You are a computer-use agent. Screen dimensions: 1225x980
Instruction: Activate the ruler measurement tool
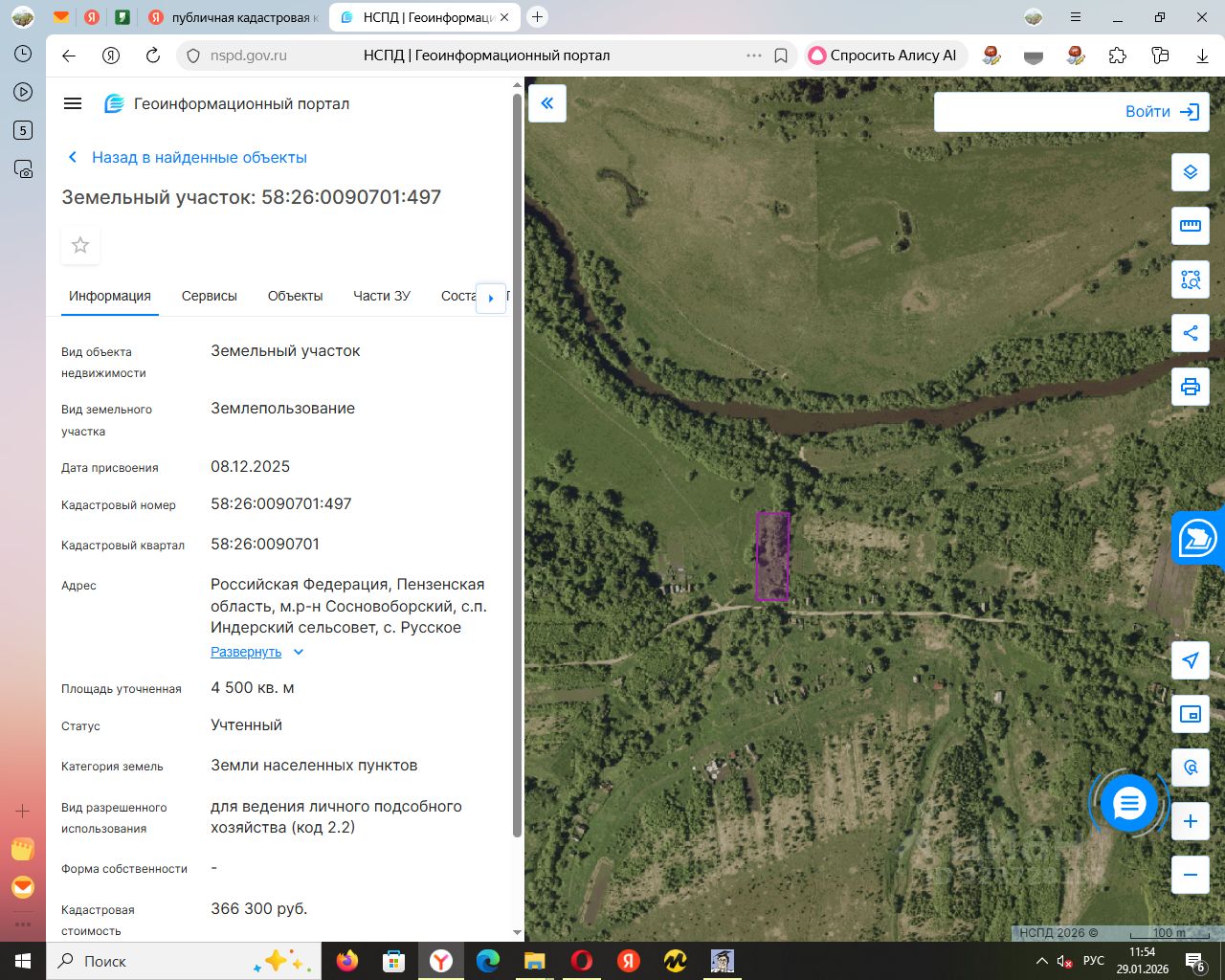point(1191,226)
